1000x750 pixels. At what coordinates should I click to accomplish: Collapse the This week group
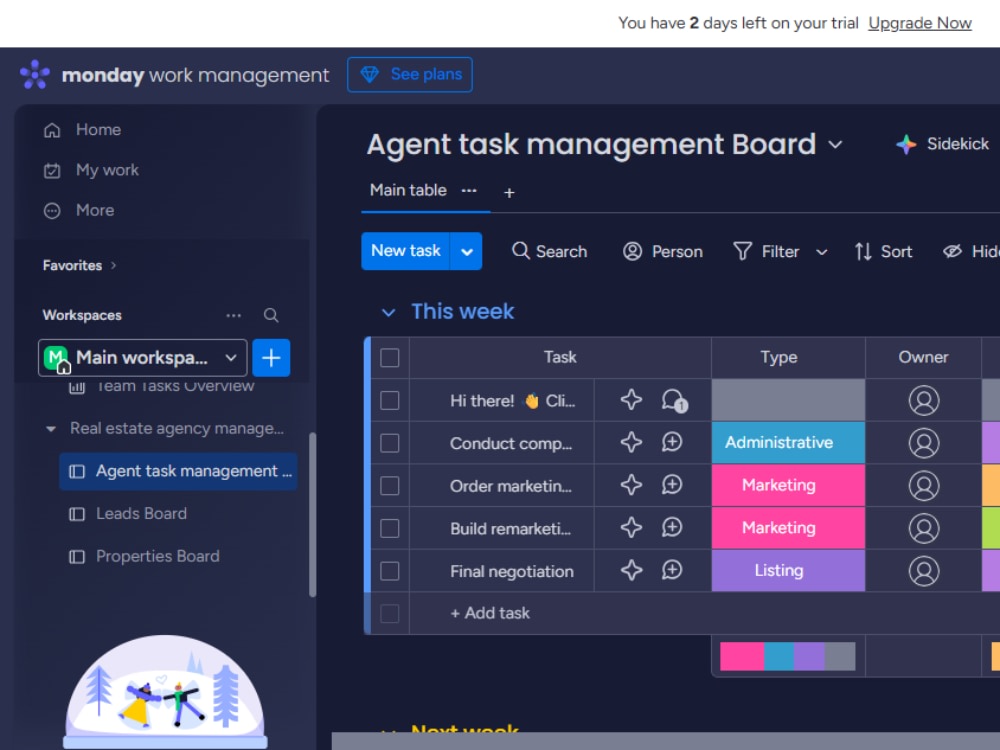(388, 312)
